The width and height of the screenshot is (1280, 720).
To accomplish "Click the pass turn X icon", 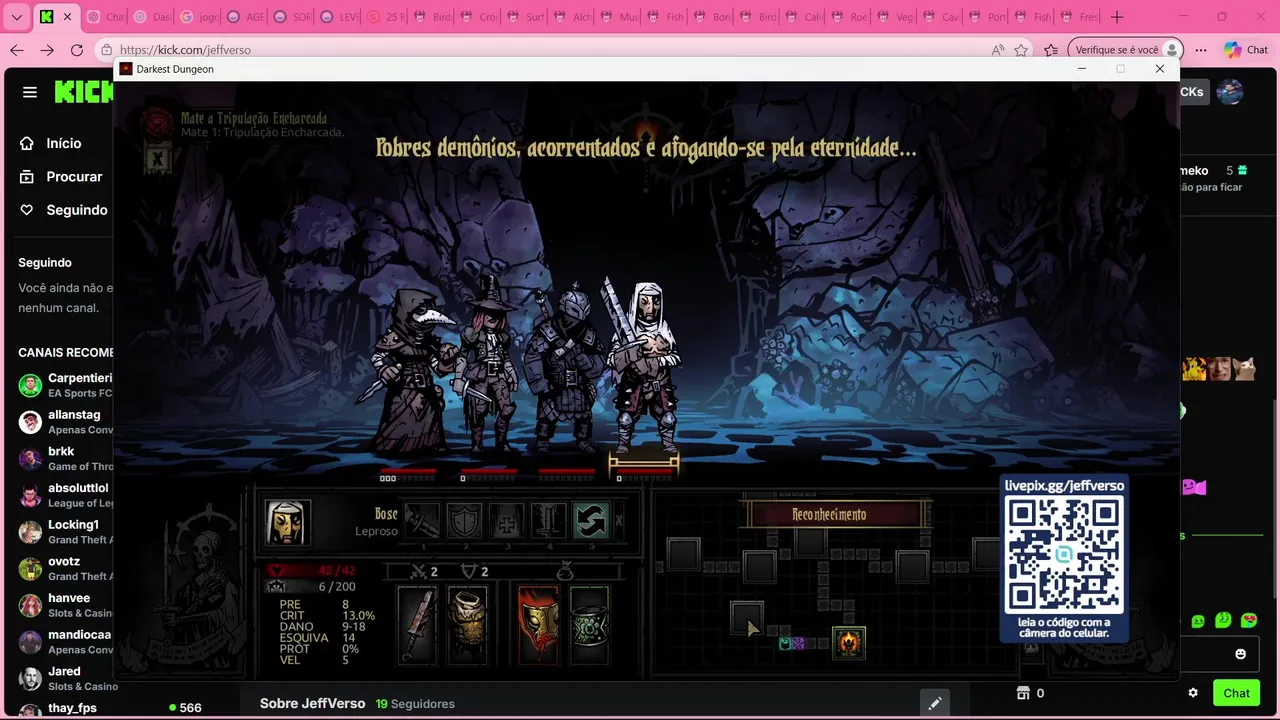I will (x=618, y=521).
